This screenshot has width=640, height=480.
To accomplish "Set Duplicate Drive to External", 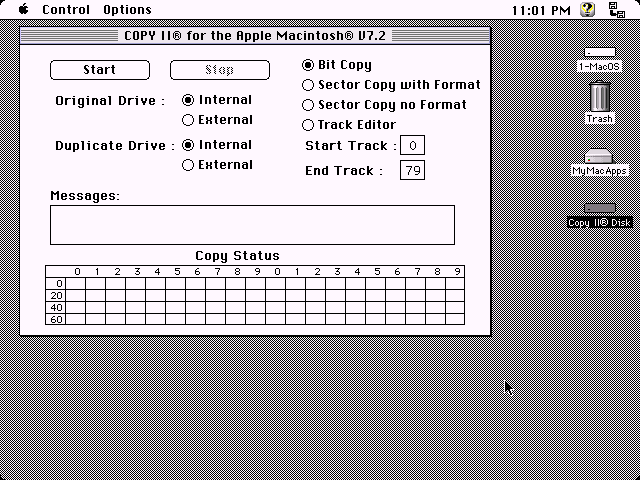I will pos(218,164).
